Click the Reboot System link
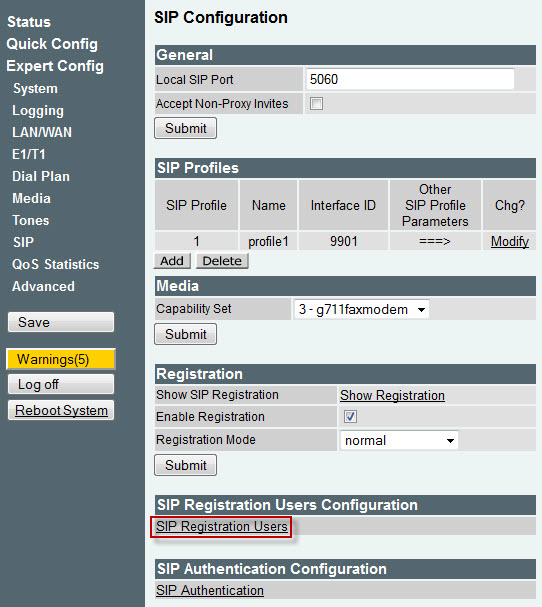542x607 pixels. pos(61,410)
